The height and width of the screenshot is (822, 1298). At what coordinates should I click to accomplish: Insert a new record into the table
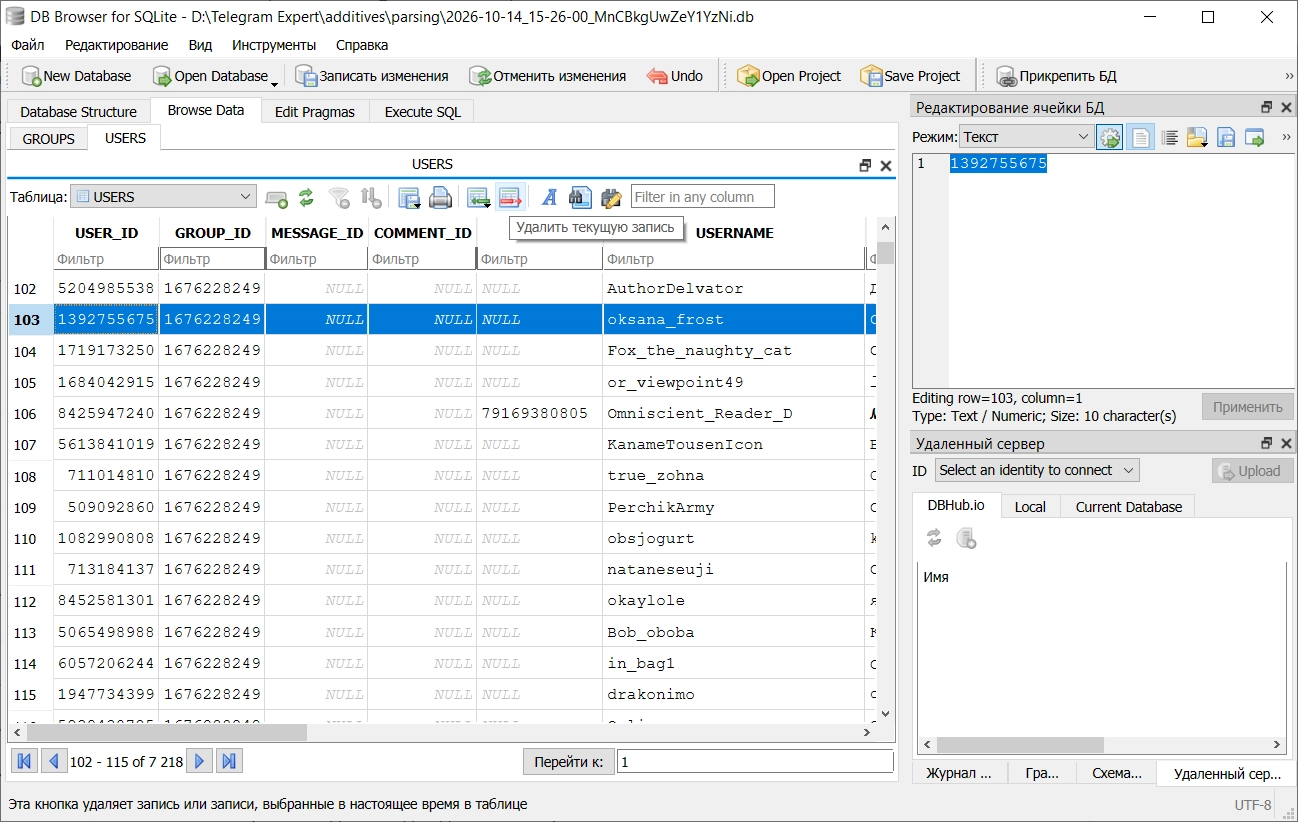(479, 198)
